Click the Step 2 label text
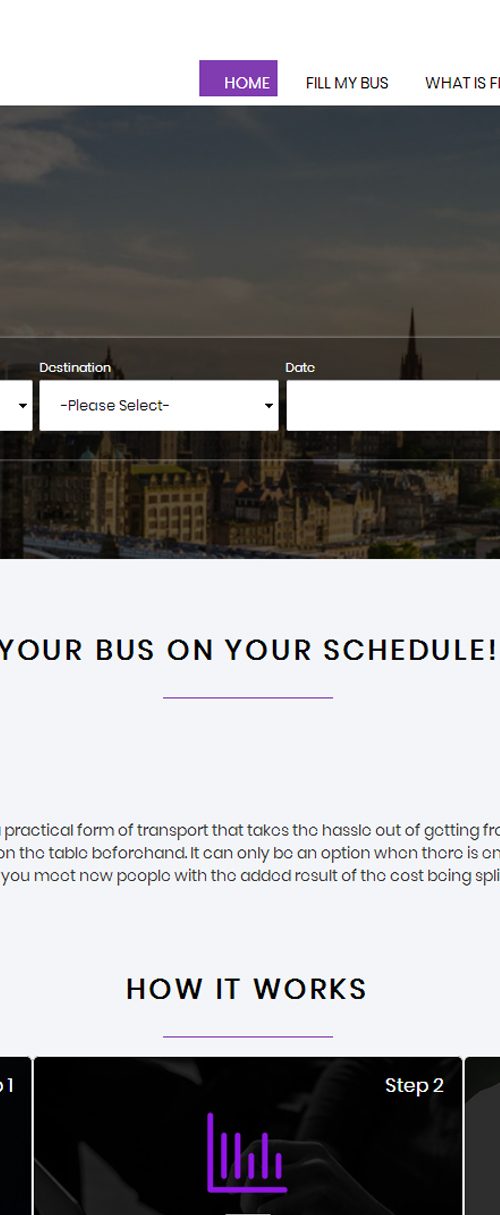Image resolution: width=500 pixels, height=1215 pixels. pyautogui.click(x=414, y=1085)
